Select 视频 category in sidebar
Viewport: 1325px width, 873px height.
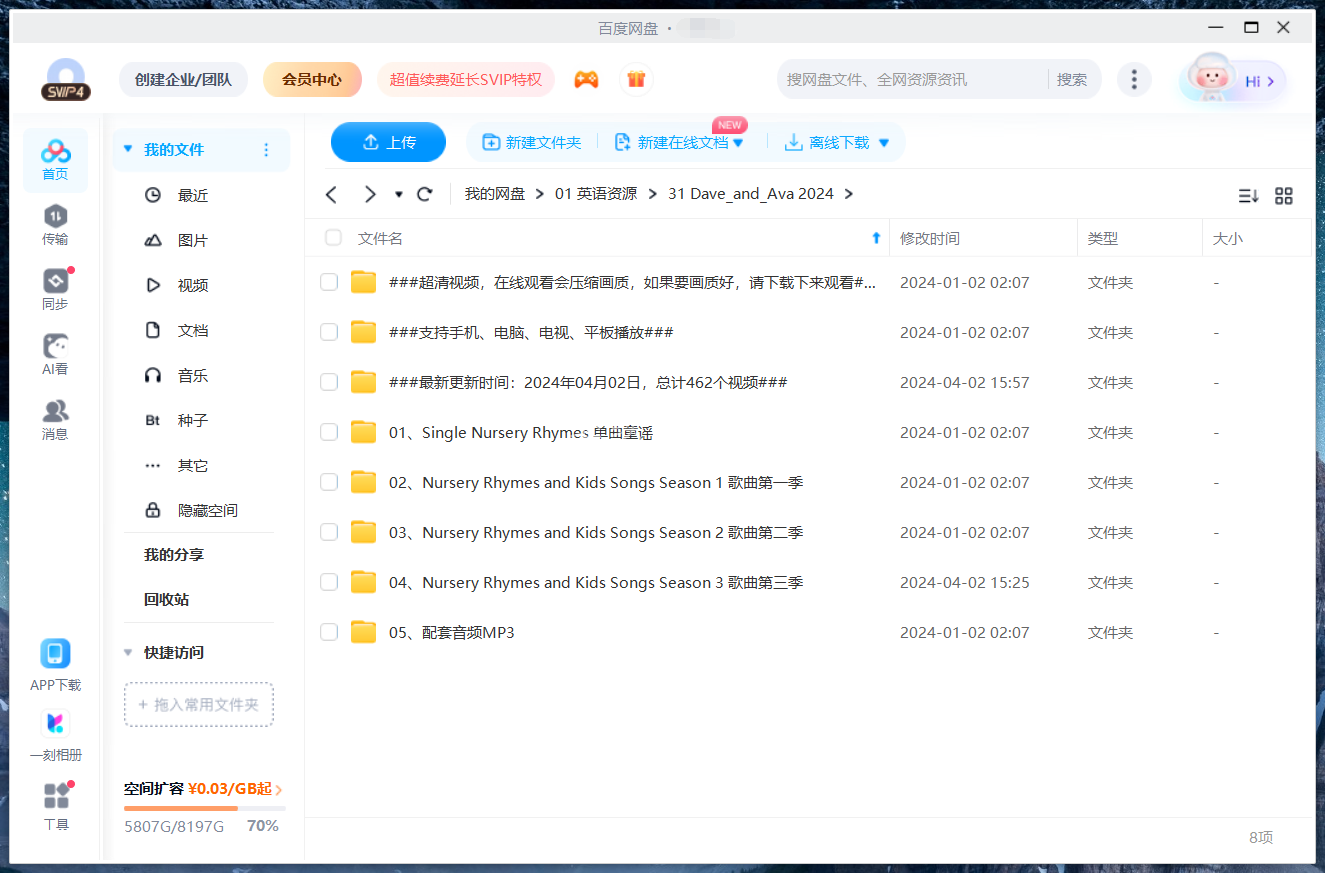pyautogui.click(x=193, y=285)
